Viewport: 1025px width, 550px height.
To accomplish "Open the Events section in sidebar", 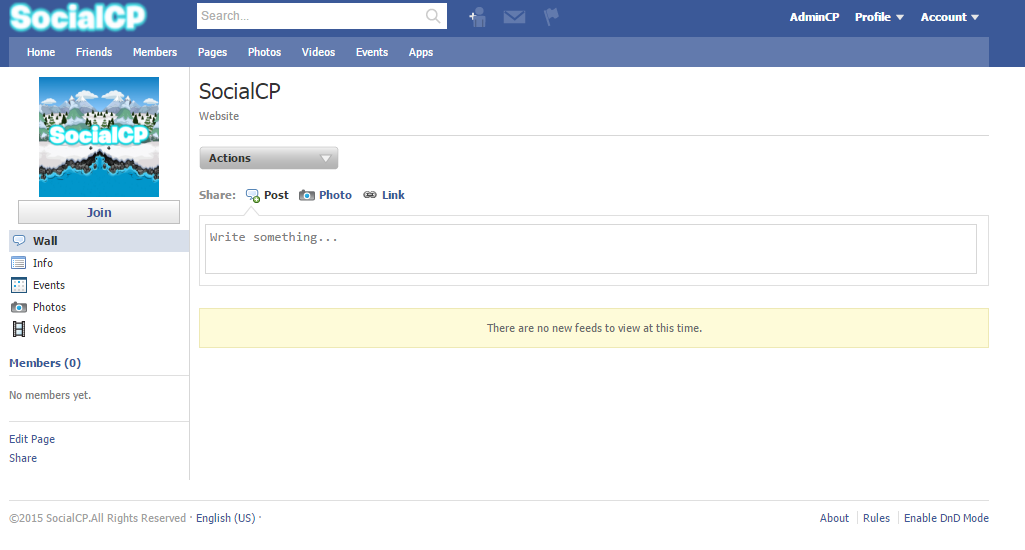I will click(x=49, y=285).
